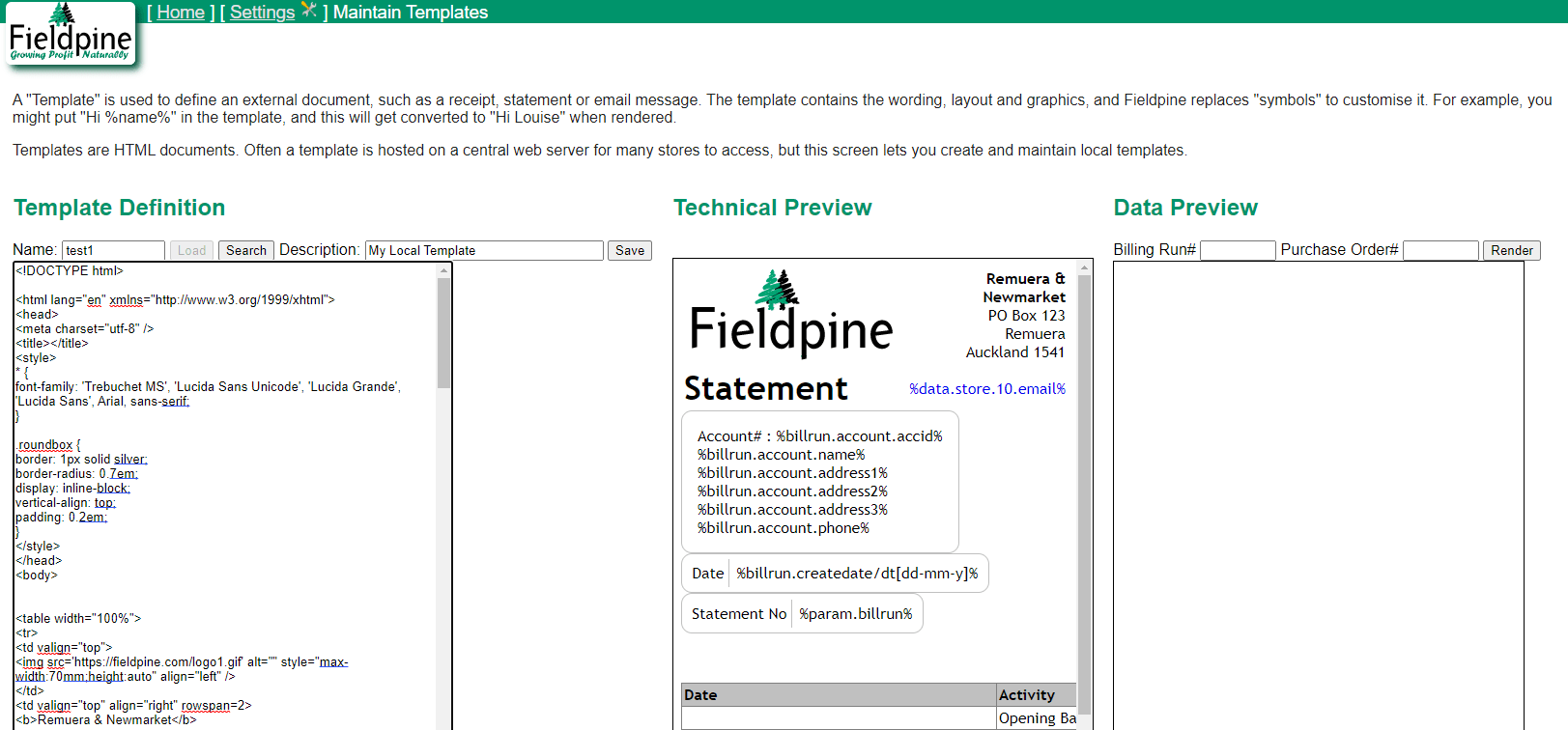Click the Technical Preview heading
The image size is (1568, 730).
tap(773, 208)
